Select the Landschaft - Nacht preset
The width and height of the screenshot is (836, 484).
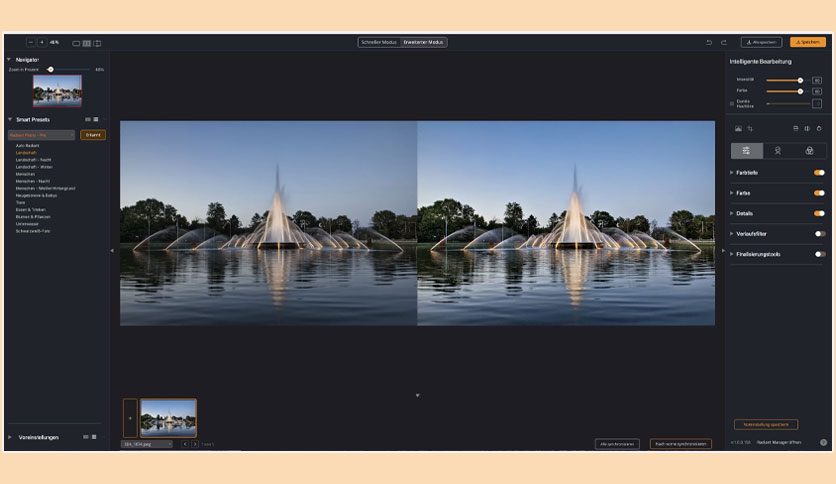tap(34, 160)
